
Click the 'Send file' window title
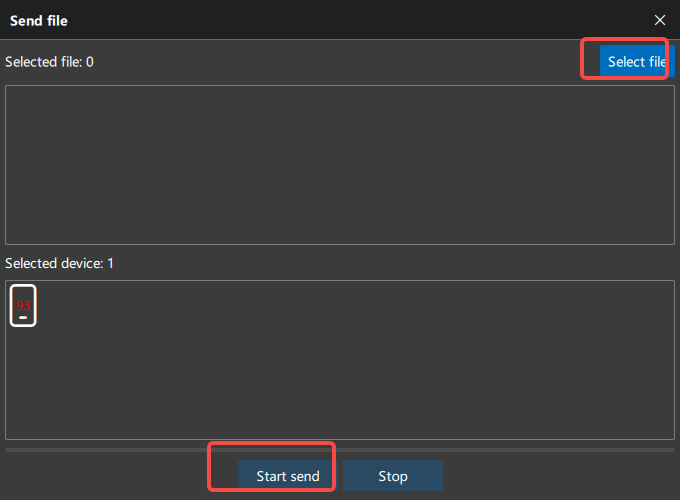coord(39,21)
